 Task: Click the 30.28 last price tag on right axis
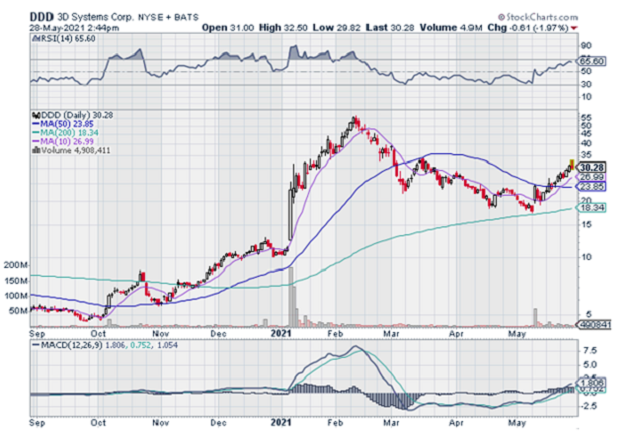(591, 167)
